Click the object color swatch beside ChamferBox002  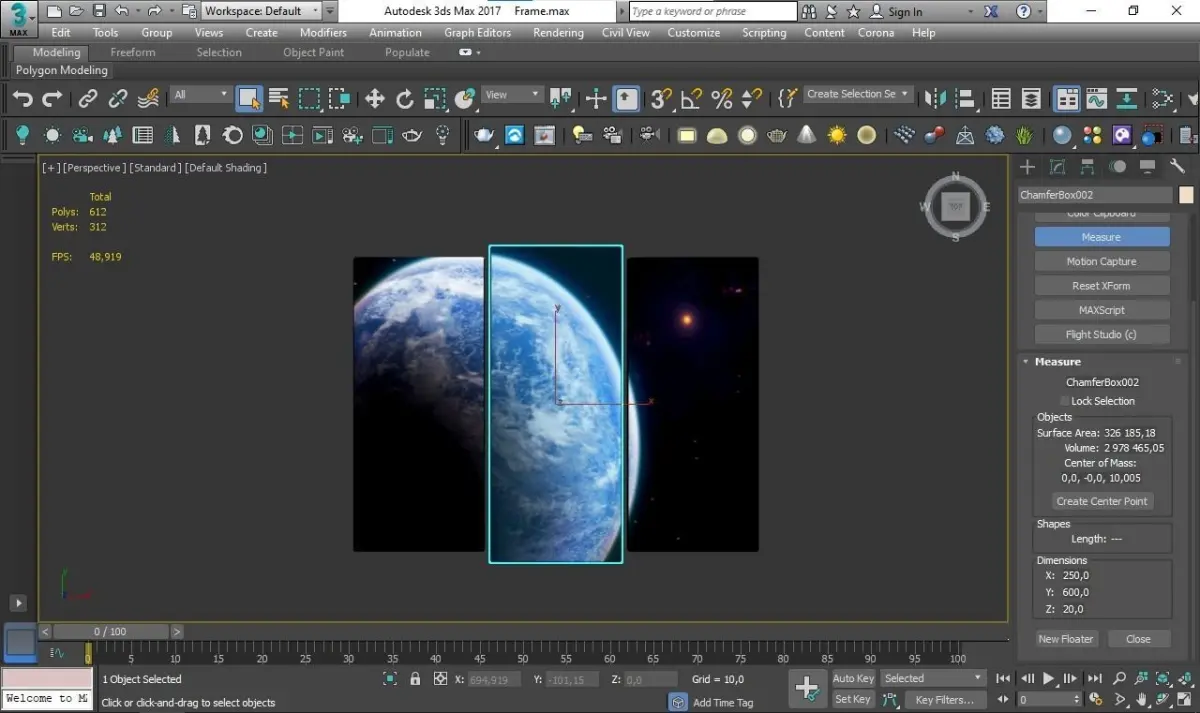tap(1186, 195)
